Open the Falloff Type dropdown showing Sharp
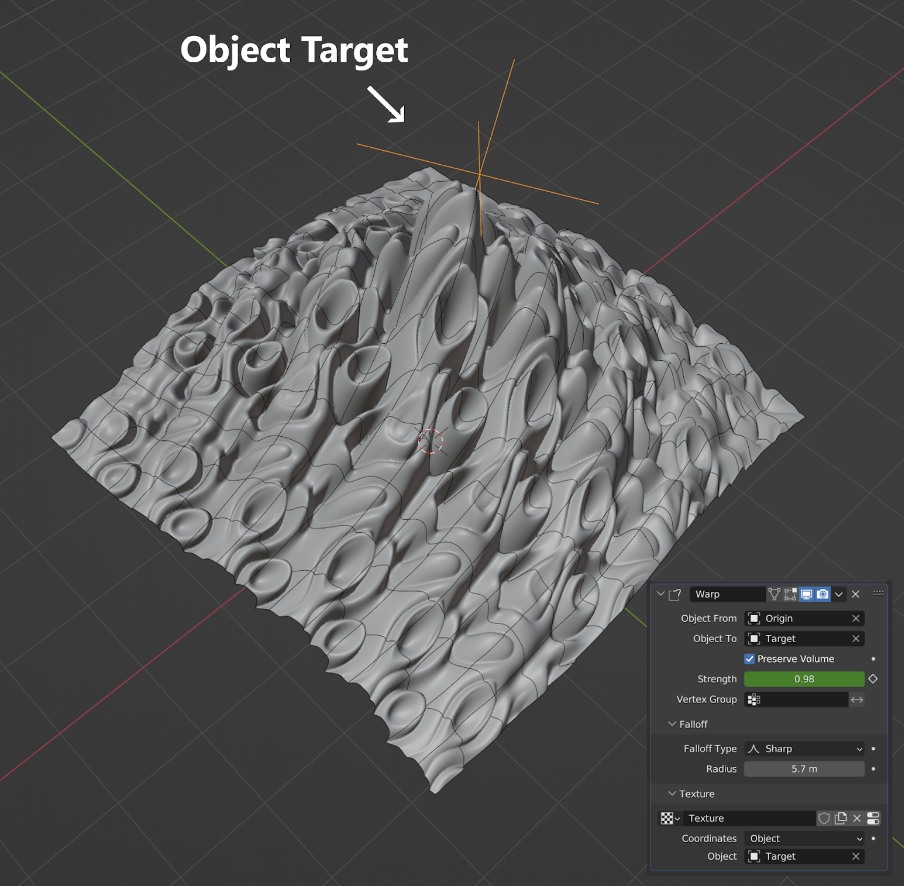 (x=805, y=748)
